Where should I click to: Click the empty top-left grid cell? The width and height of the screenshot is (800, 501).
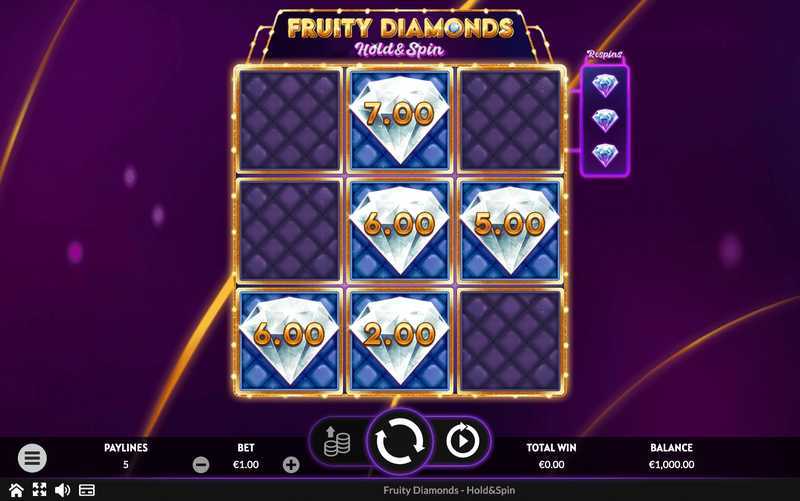[289, 120]
